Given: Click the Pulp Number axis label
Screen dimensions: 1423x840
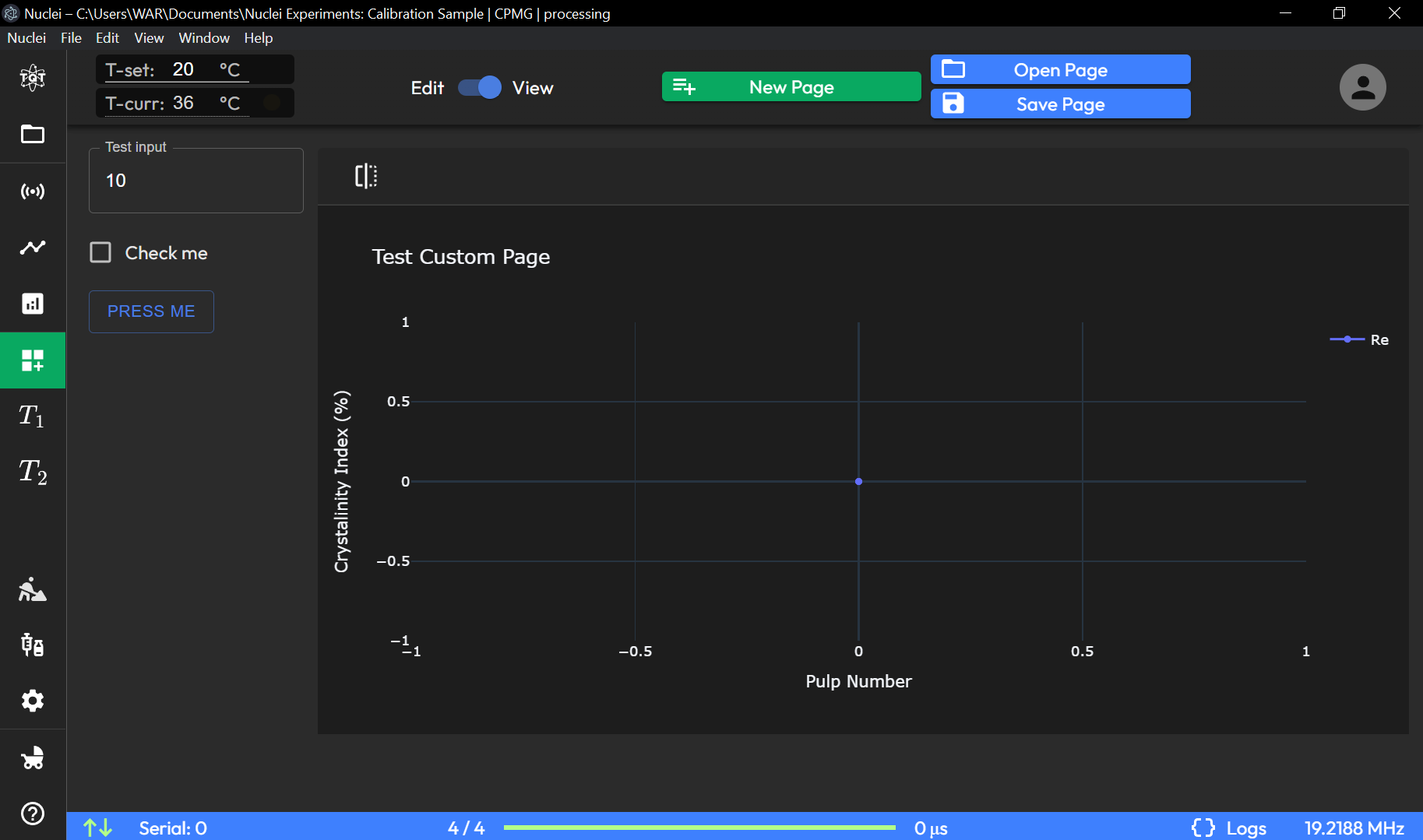Looking at the screenshot, I should click(x=858, y=681).
